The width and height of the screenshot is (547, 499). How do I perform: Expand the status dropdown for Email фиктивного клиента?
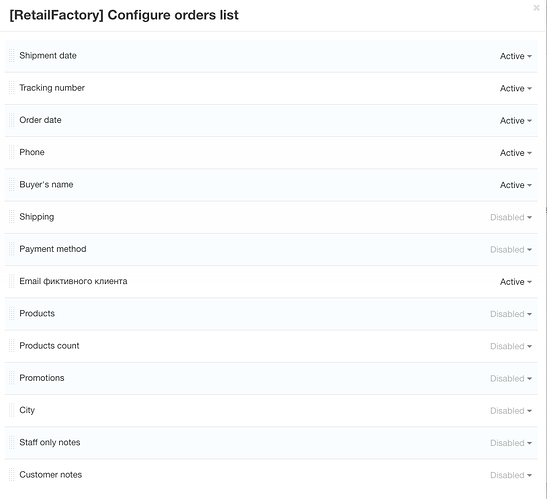click(516, 282)
